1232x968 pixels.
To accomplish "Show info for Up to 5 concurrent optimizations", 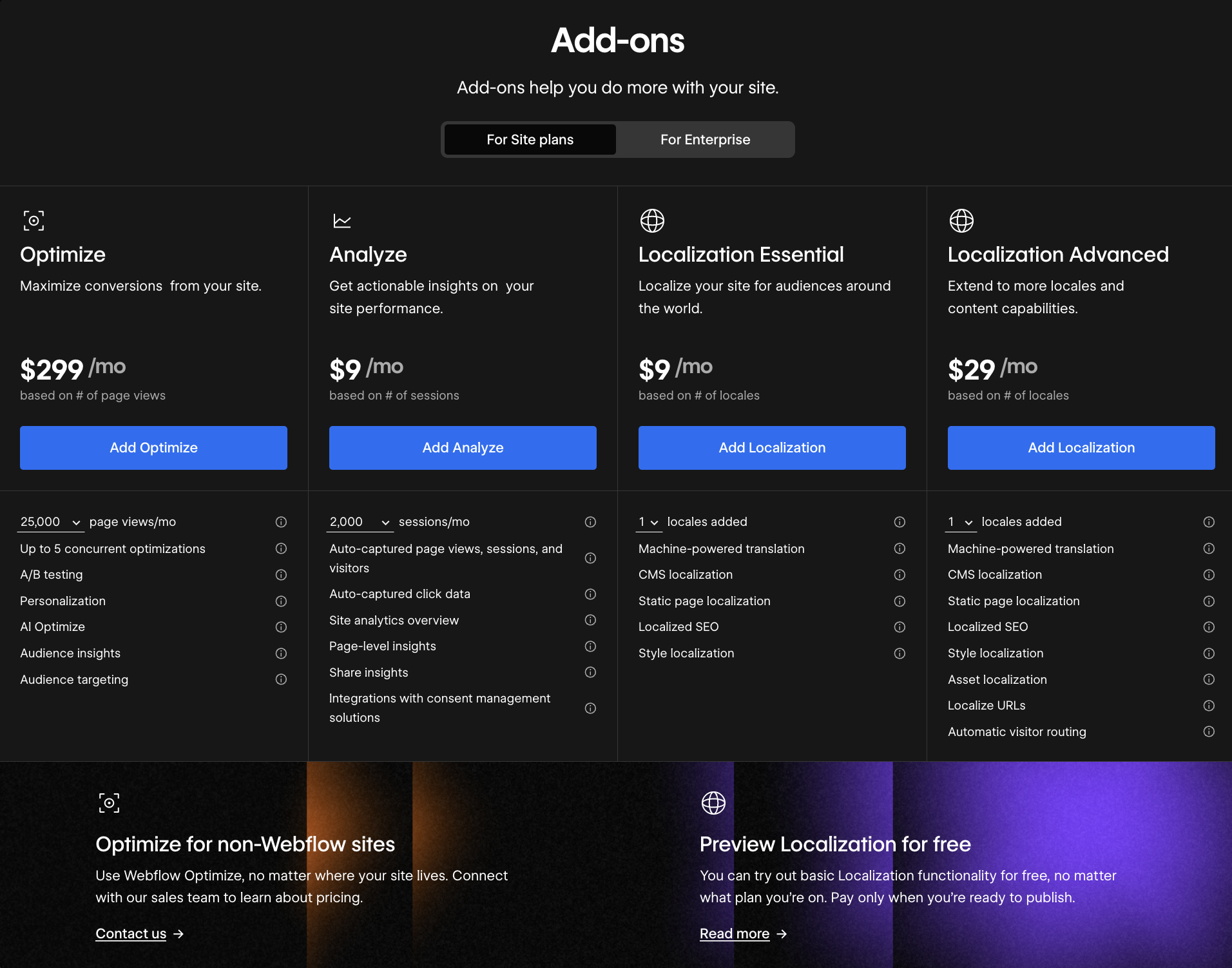I will (x=281, y=548).
